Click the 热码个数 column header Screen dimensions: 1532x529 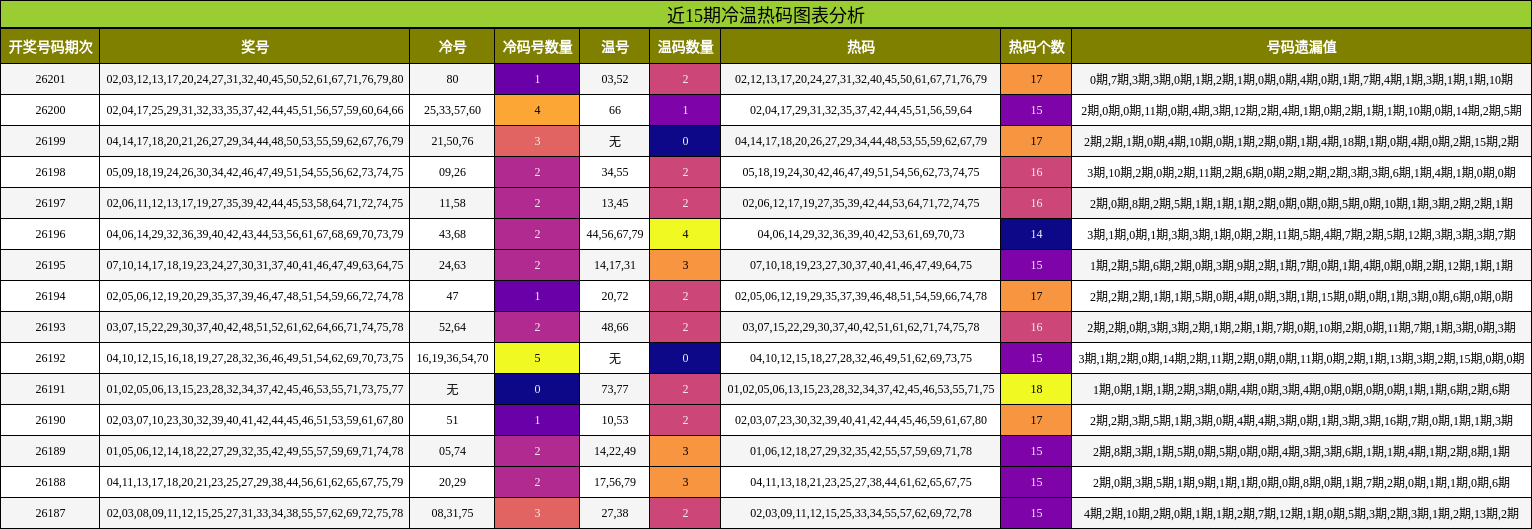coord(1036,47)
